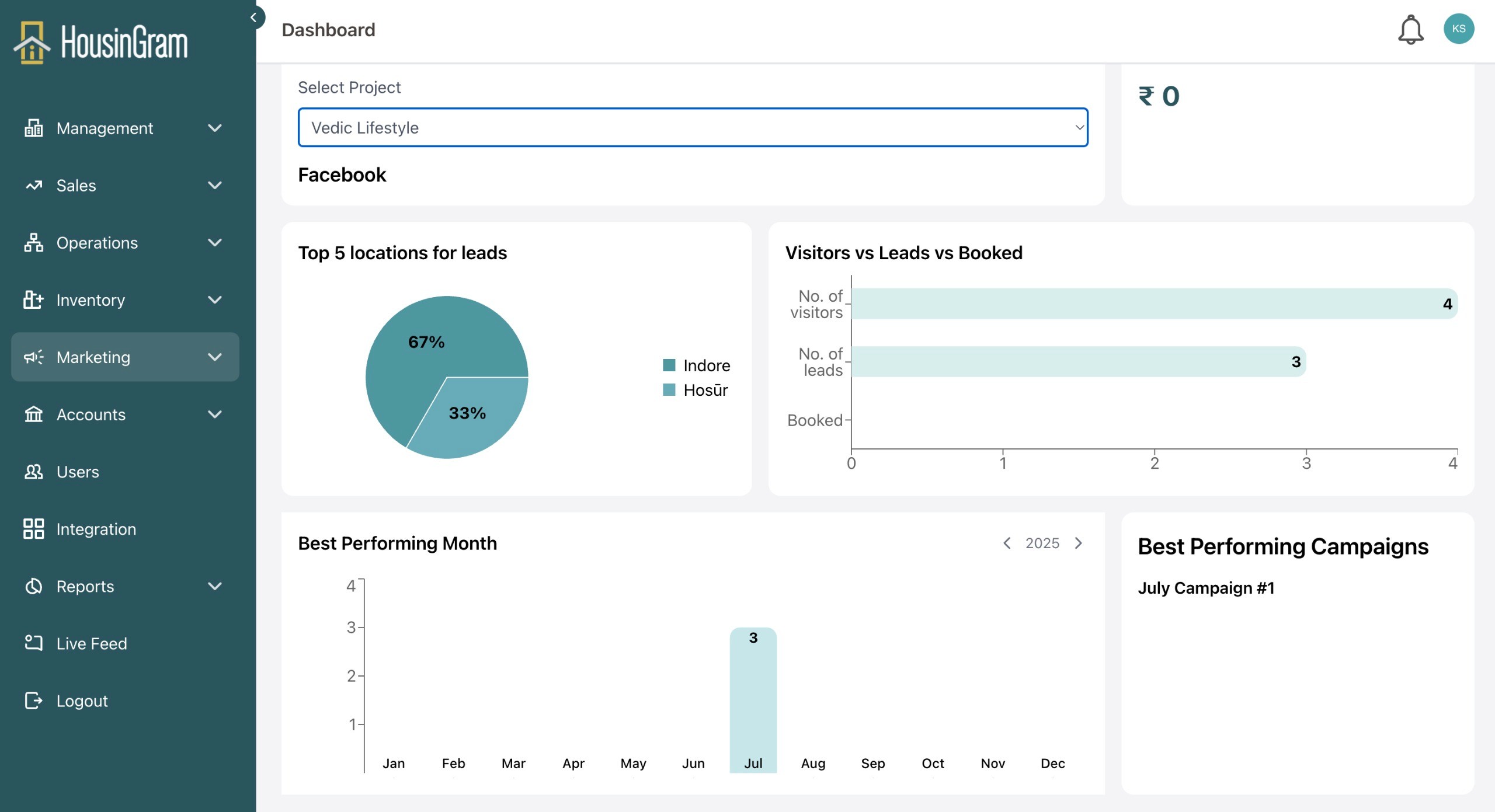
Task: Expand the Sales menu chevron
Action: click(215, 185)
